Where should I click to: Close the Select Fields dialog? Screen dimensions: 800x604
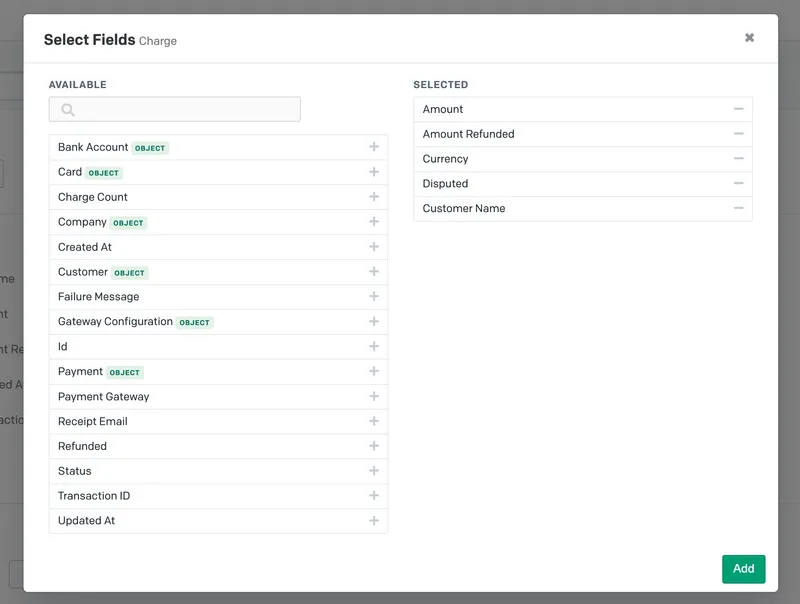coord(749,36)
